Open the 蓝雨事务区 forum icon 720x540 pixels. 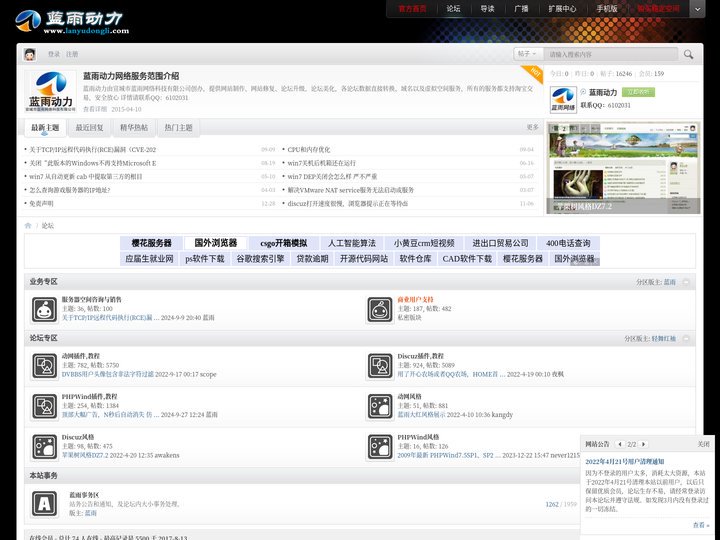click(x=45, y=504)
